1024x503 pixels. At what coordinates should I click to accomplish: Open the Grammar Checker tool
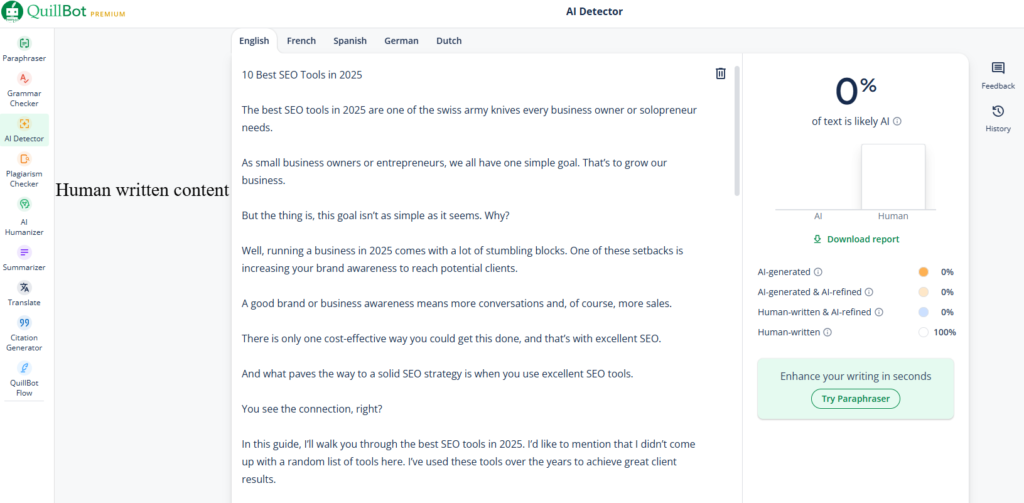click(24, 90)
